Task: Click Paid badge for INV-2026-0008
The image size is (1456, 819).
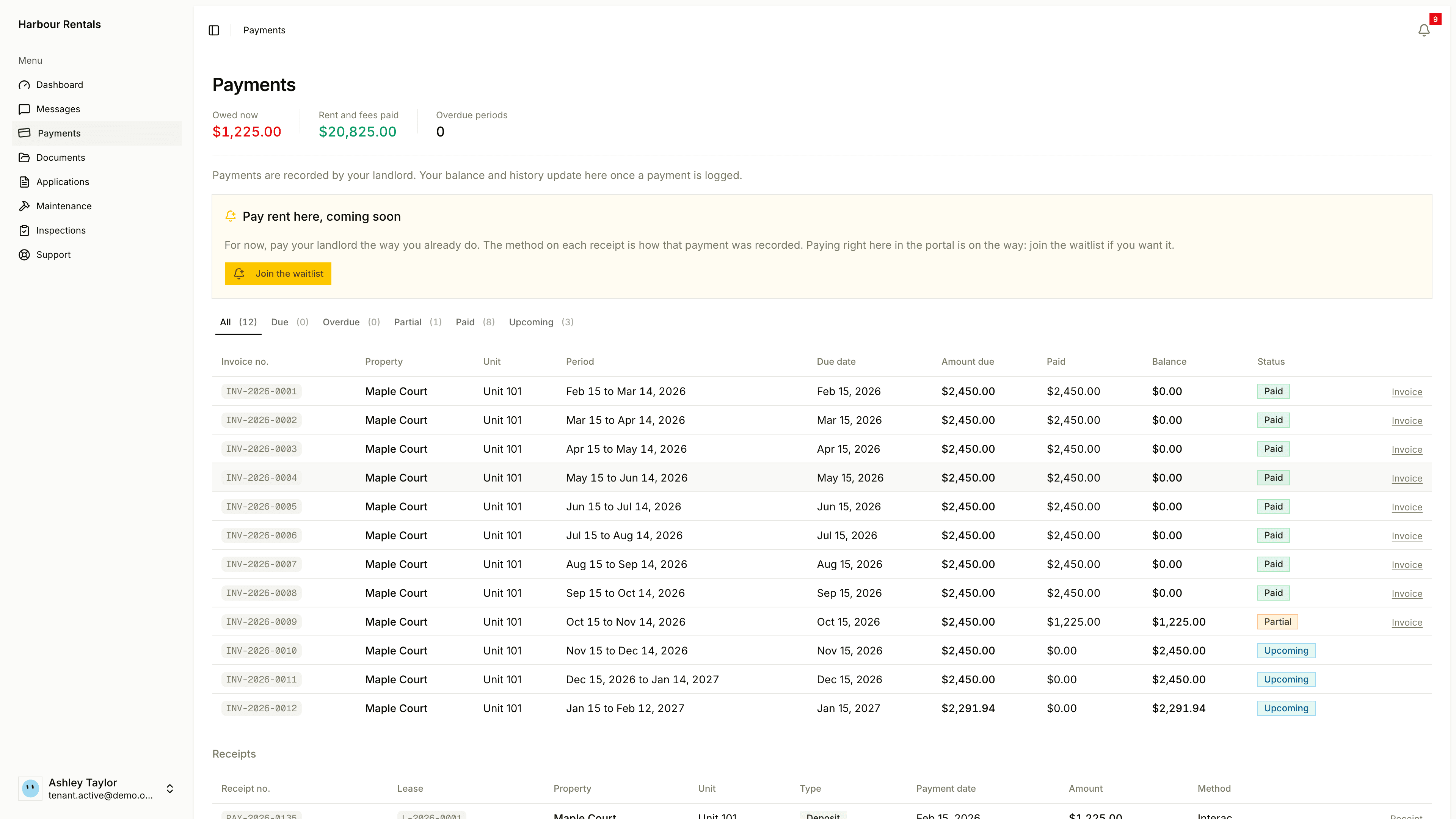Action: [1273, 593]
